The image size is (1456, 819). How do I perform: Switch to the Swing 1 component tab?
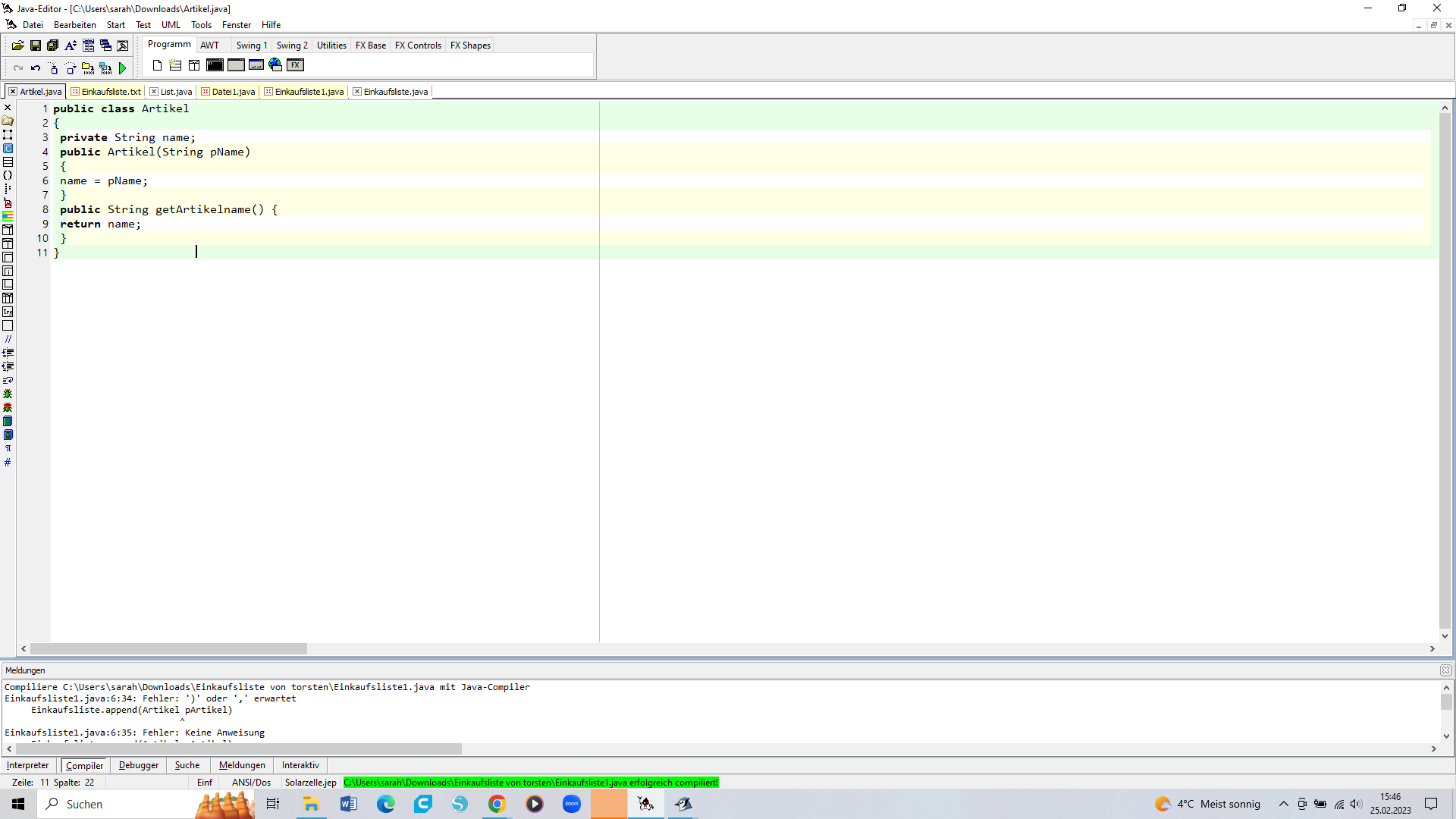(x=251, y=45)
